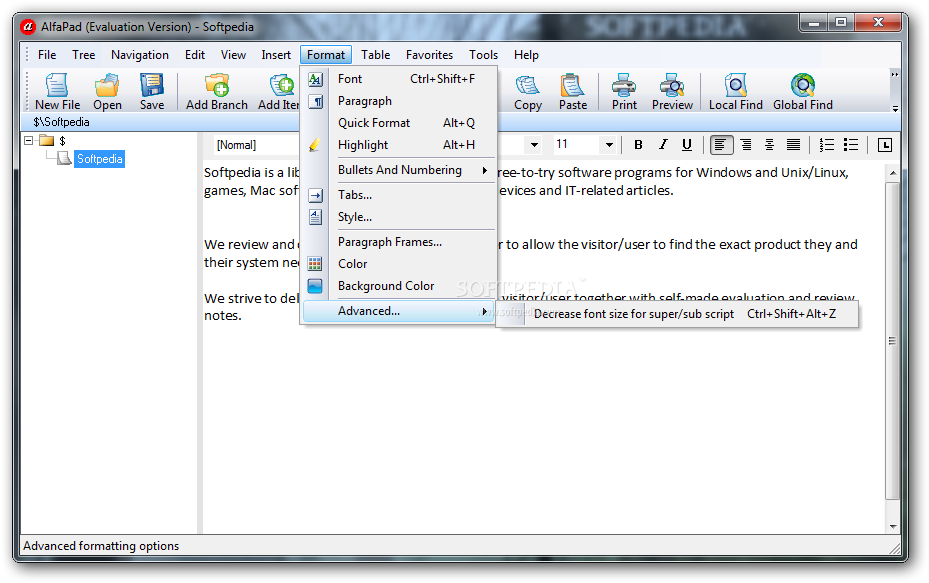Toggle italic formatting
929x583 pixels.
point(662,145)
